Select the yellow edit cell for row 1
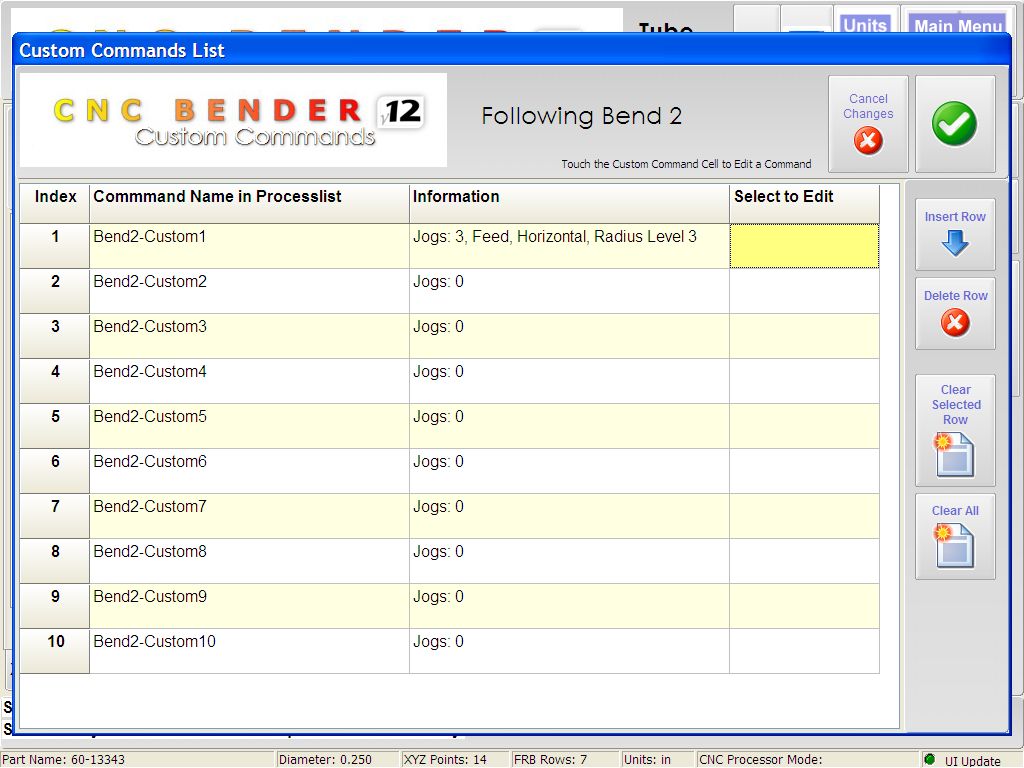The height and width of the screenshot is (768, 1024). tap(804, 246)
